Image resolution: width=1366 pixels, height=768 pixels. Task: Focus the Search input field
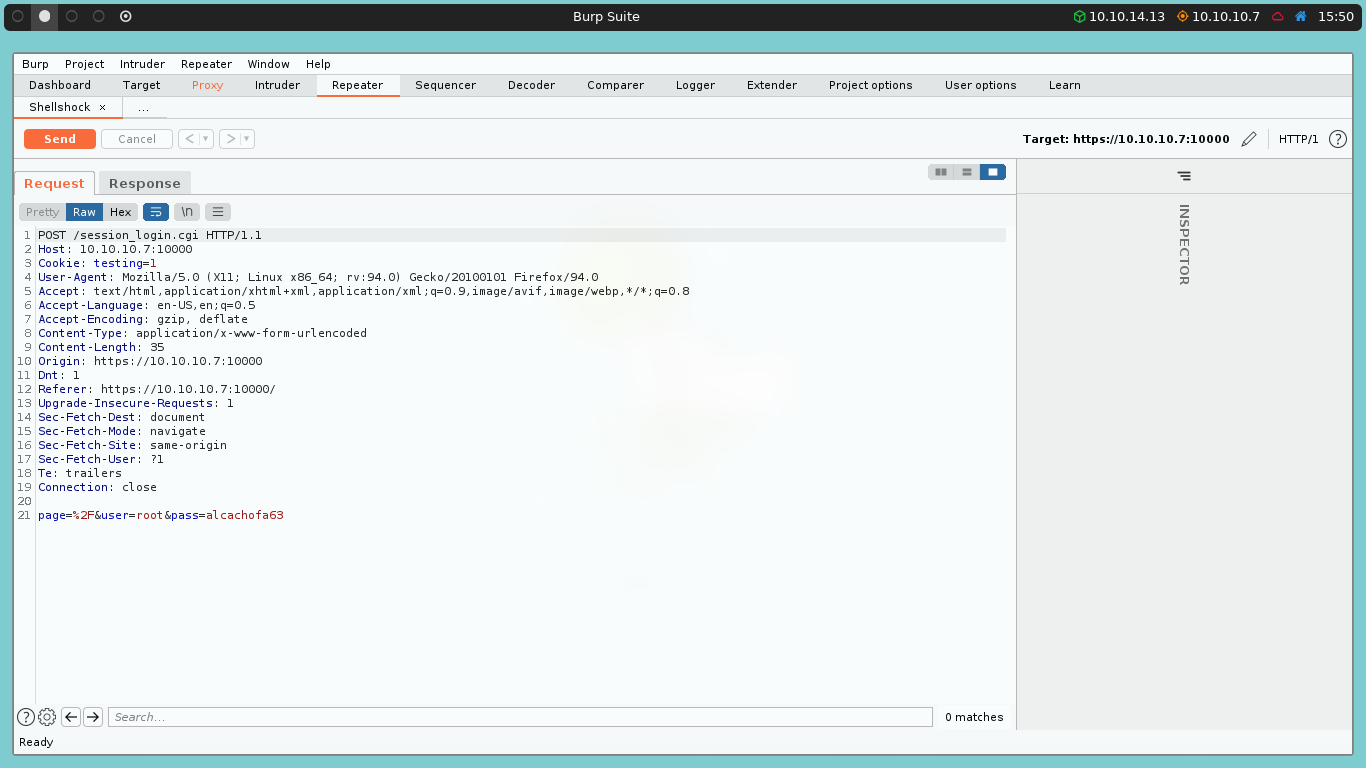coord(520,717)
